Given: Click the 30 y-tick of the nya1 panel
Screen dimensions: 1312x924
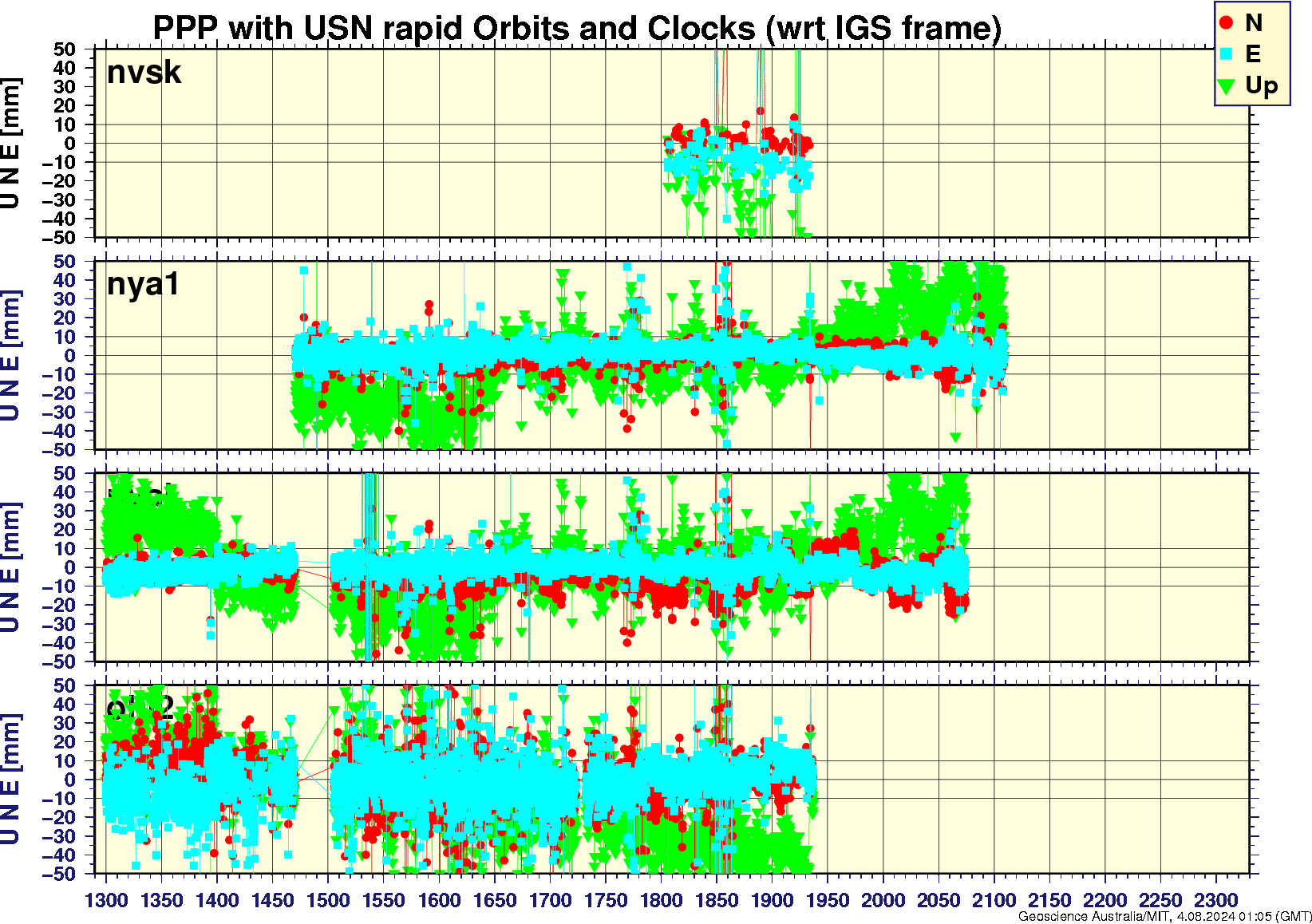Looking at the screenshot, I should tap(65, 298).
